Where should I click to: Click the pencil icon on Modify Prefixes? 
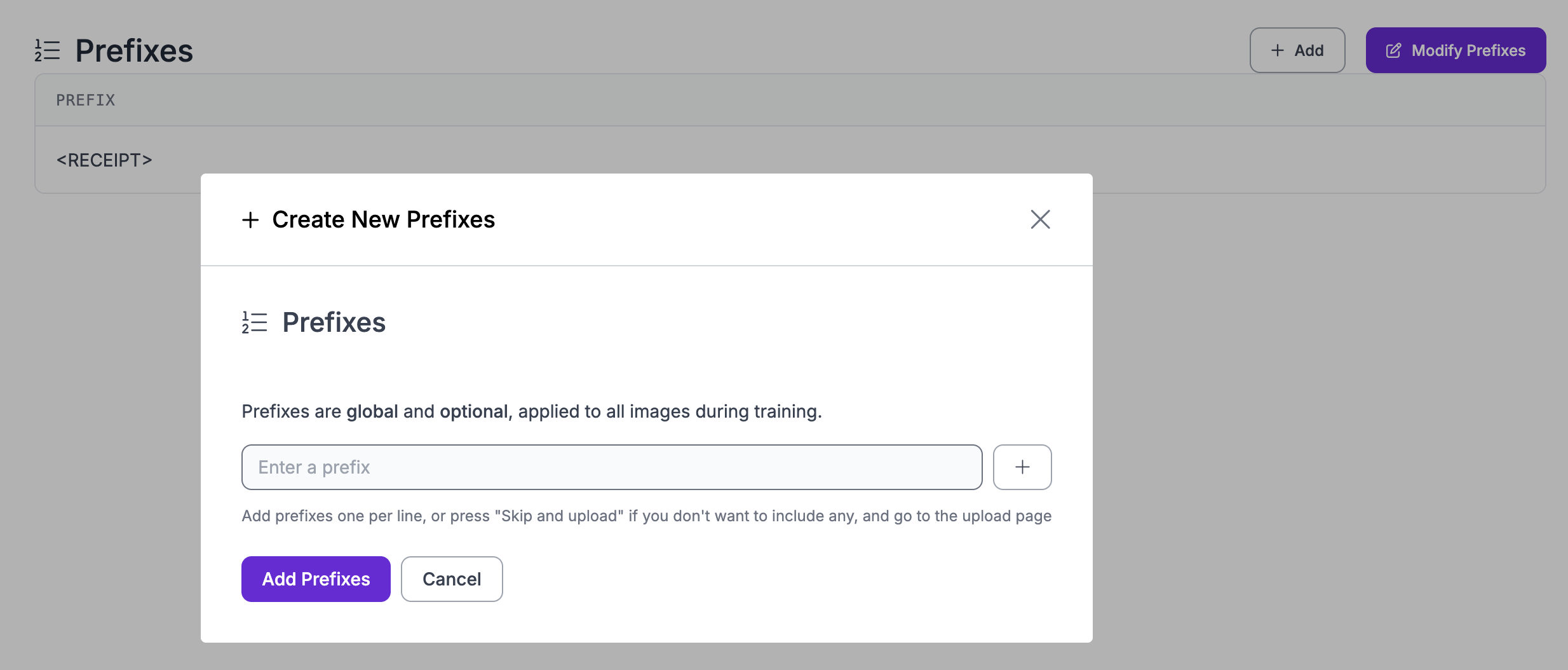1393,51
